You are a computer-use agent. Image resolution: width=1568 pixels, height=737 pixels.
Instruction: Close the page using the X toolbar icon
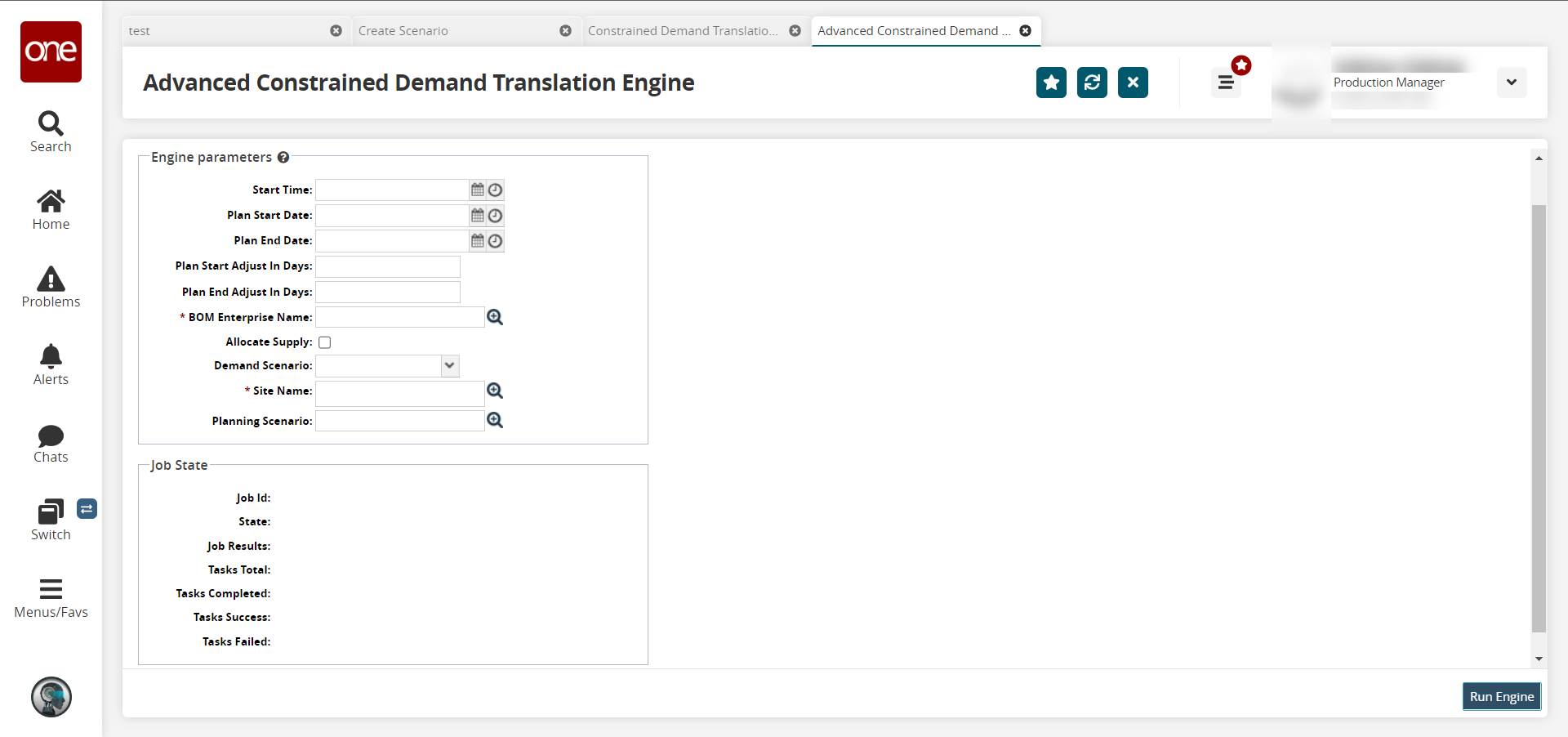1133,83
